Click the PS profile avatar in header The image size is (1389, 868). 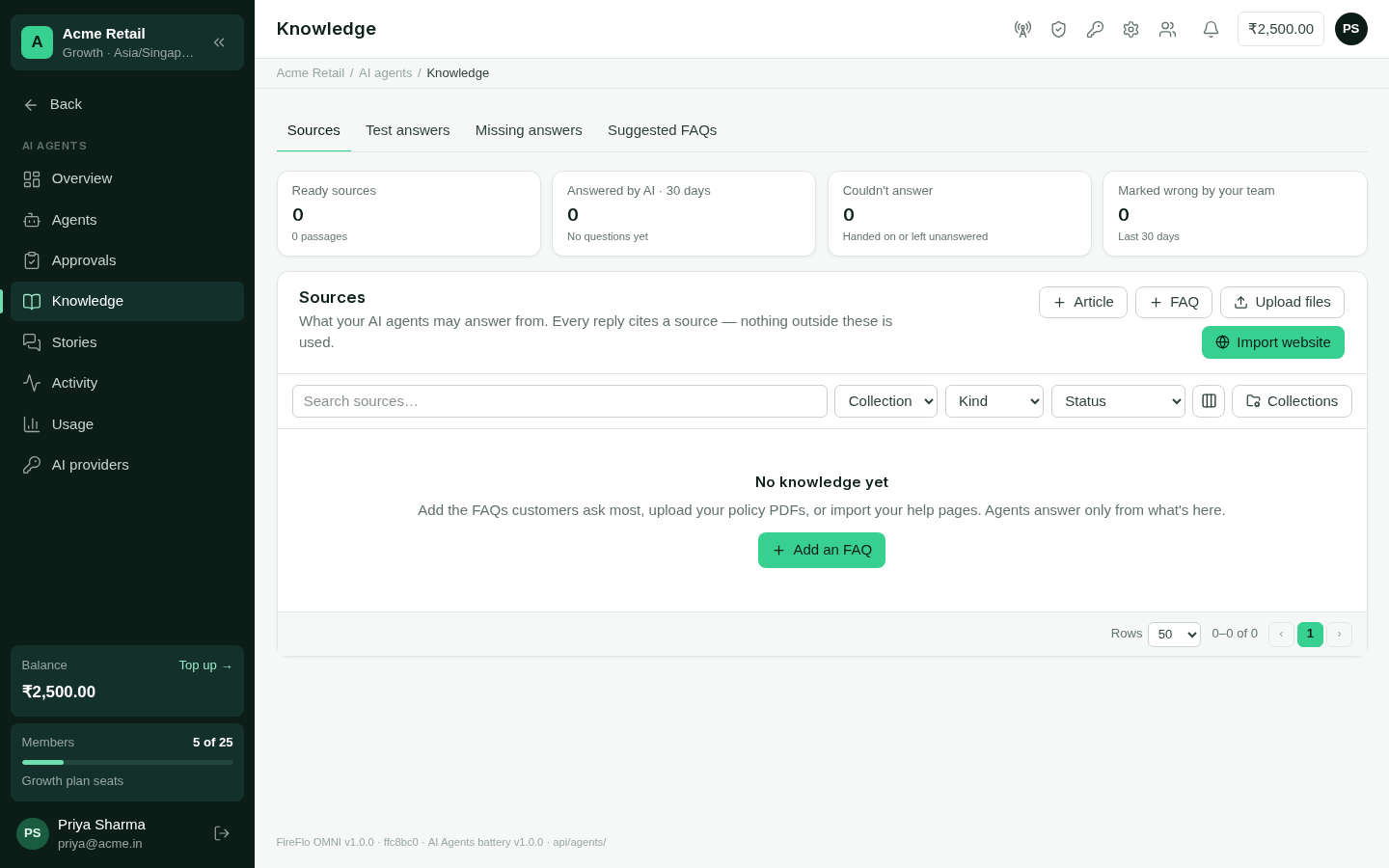[x=1350, y=29]
